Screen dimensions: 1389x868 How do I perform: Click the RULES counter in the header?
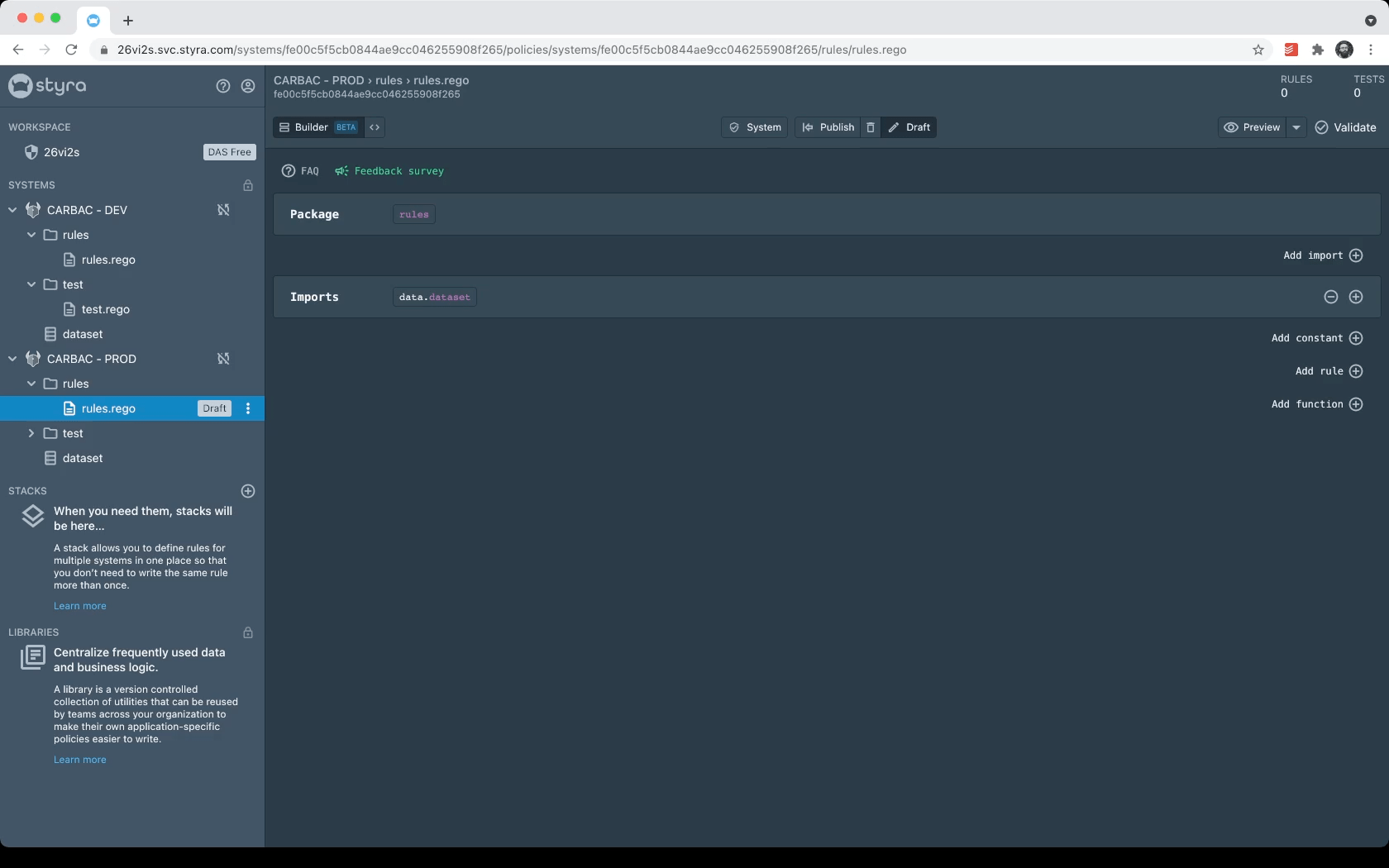pos(1296,86)
